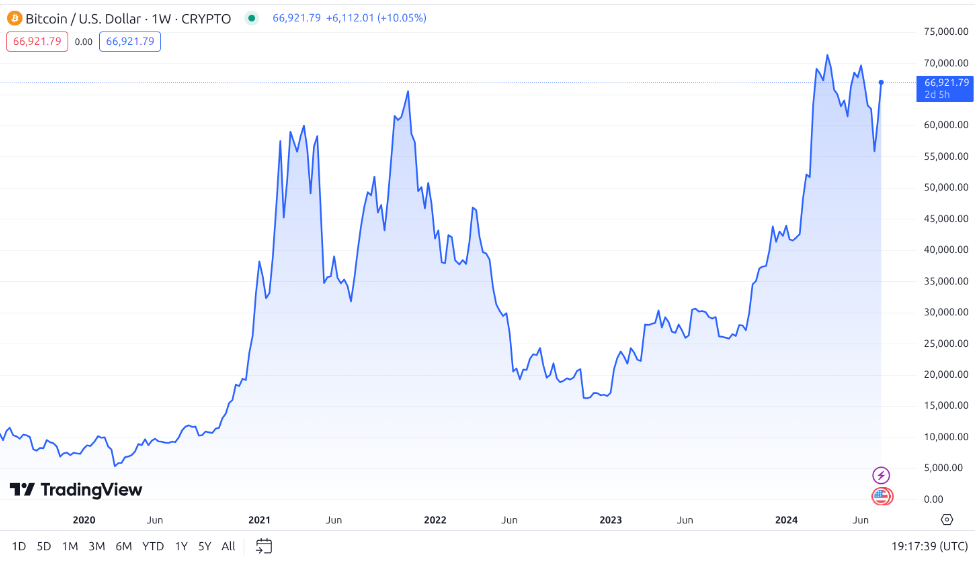Screen dimensions: 975x570
Task: Click the latest data point on the chart line
Action: [881, 82]
